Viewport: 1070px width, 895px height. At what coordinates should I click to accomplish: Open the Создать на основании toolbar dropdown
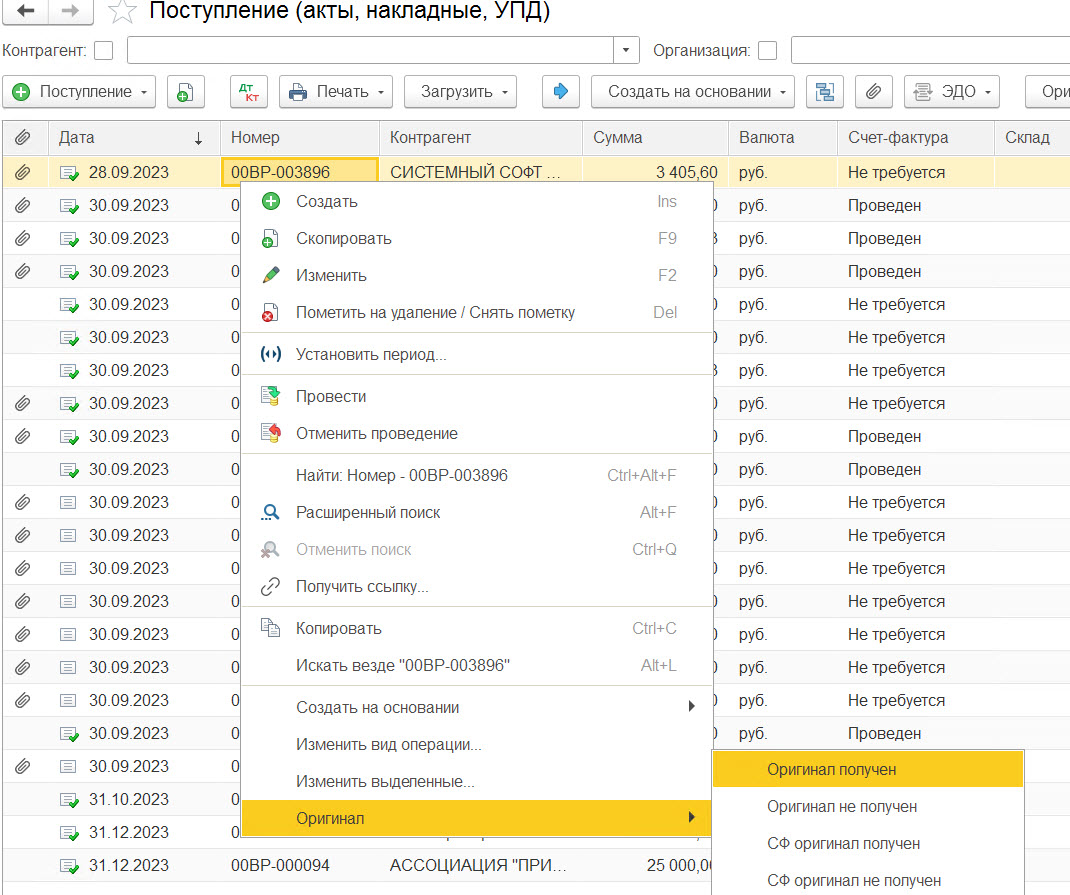(x=692, y=92)
